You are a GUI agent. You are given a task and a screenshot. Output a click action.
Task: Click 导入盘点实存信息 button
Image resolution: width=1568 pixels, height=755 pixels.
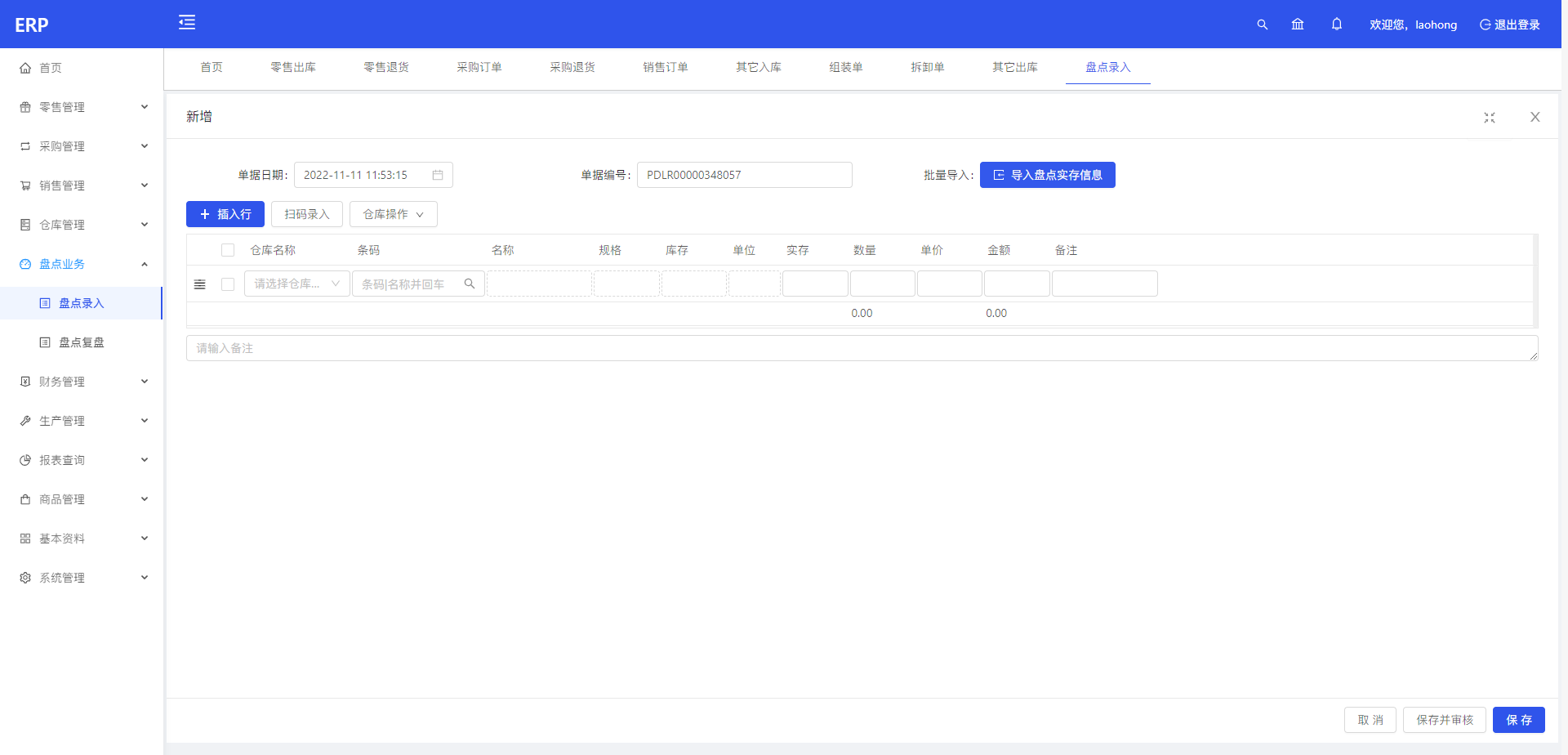(x=1048, y=175)
